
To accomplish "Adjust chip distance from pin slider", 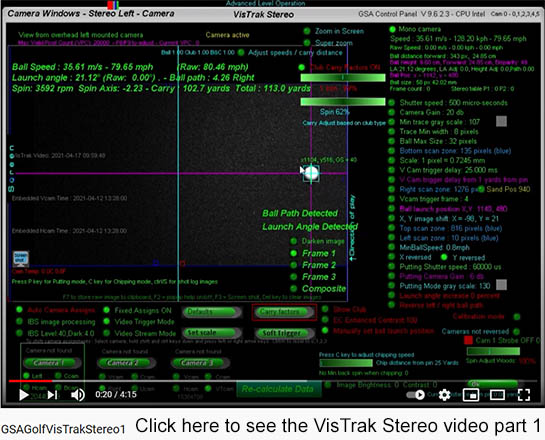I will (x=346, y=363).
